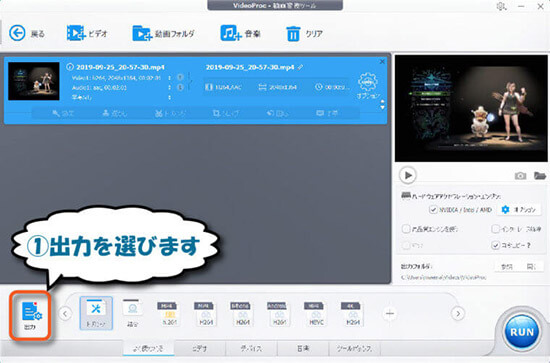This screenshot has width=550, height=363.
Task: Open the 効果 effects tool
Action: (63, 113)
